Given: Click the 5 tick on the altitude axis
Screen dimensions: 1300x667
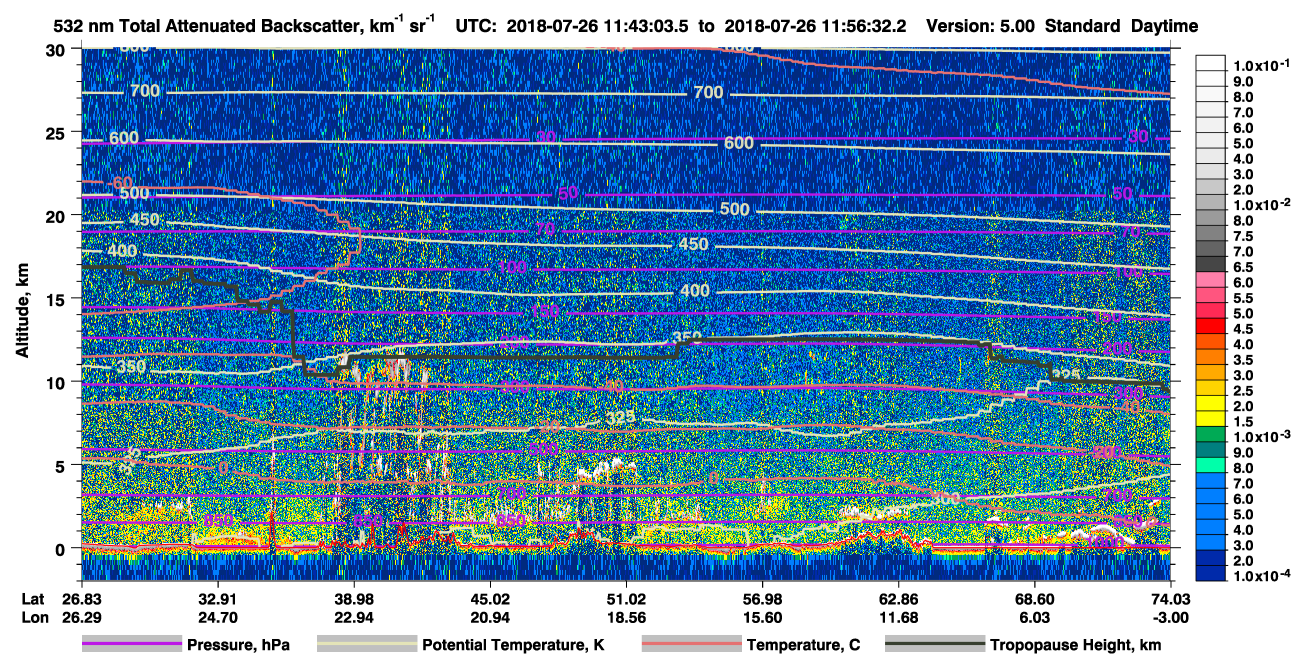Looking at the screenshot, I should [x=62, y=465].
